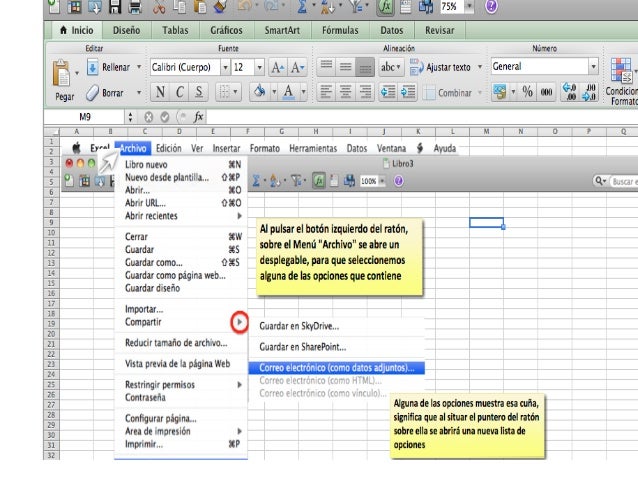Image resolution: width=638 pixels, height=479 pixels.
Task: Apply thousands separator 000 format
Action: tap(546, 92)
